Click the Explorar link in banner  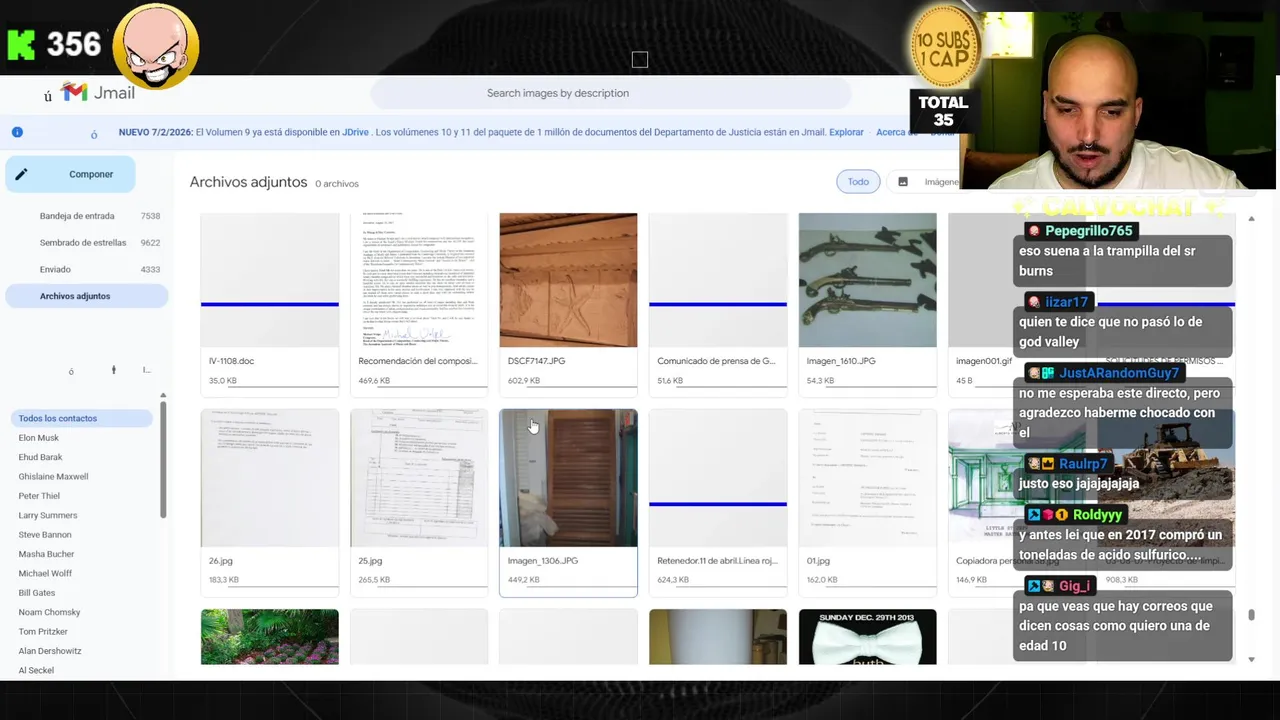(x=846, y=132)
